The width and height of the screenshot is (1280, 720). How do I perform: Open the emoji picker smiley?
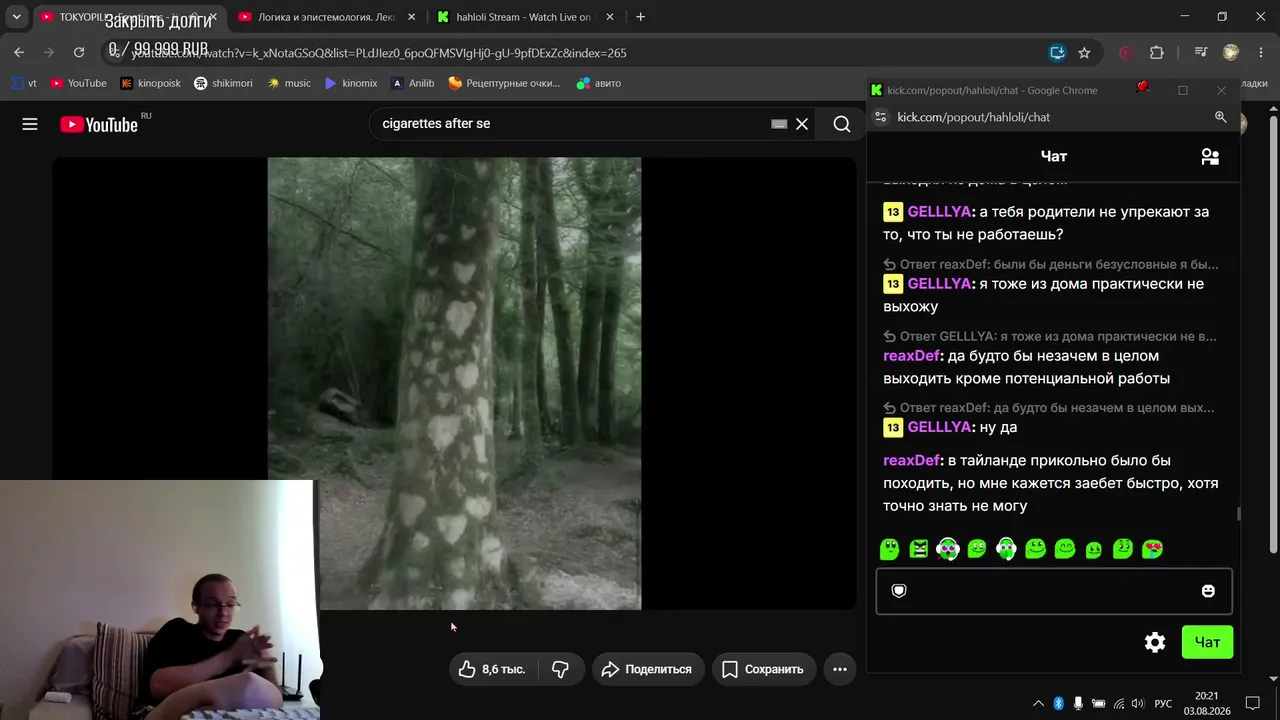pyautogui.click(x=1208, y=591)
